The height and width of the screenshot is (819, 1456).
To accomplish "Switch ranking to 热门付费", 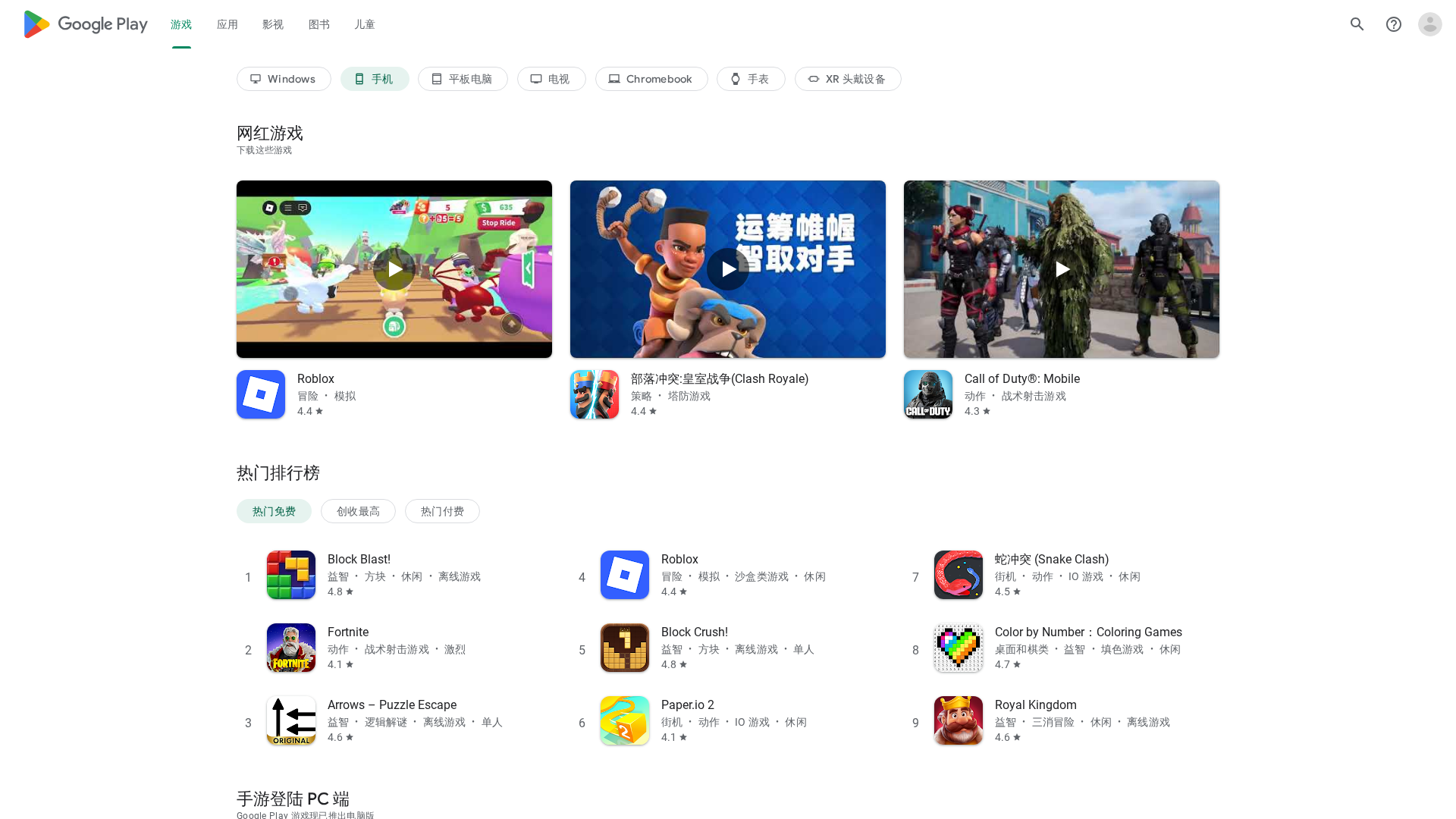I will 442,511.
